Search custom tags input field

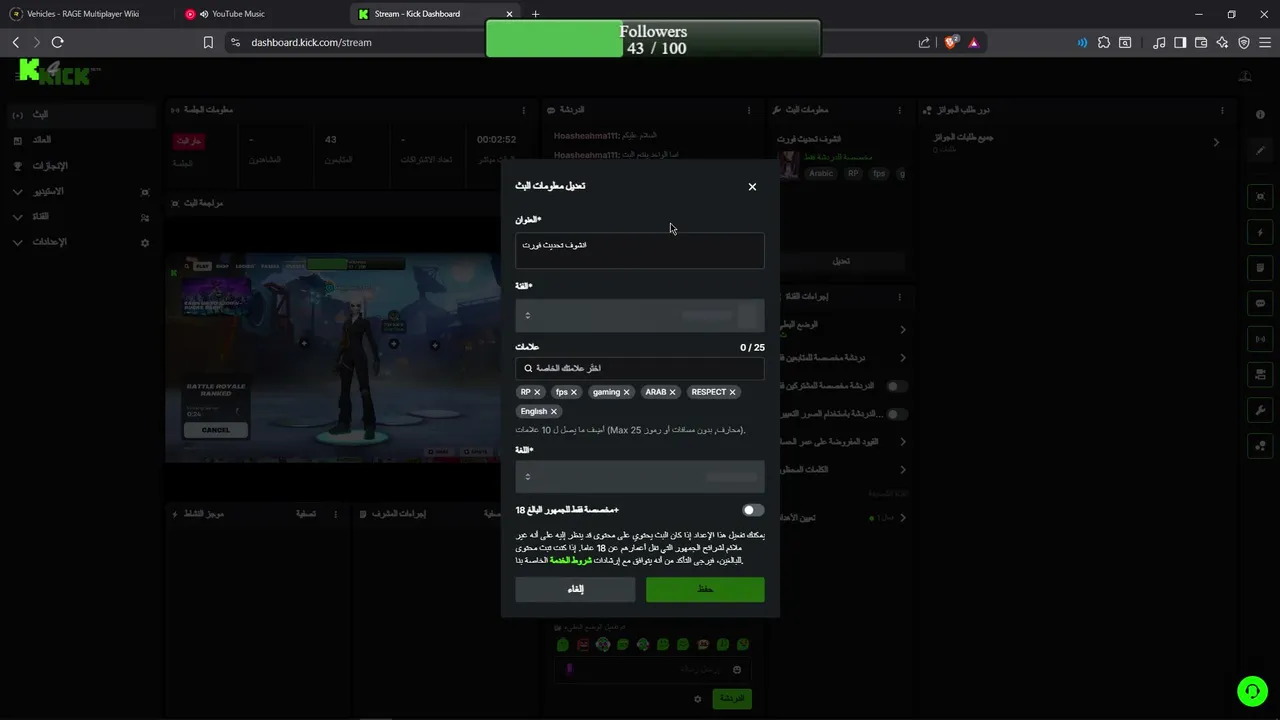640,368
